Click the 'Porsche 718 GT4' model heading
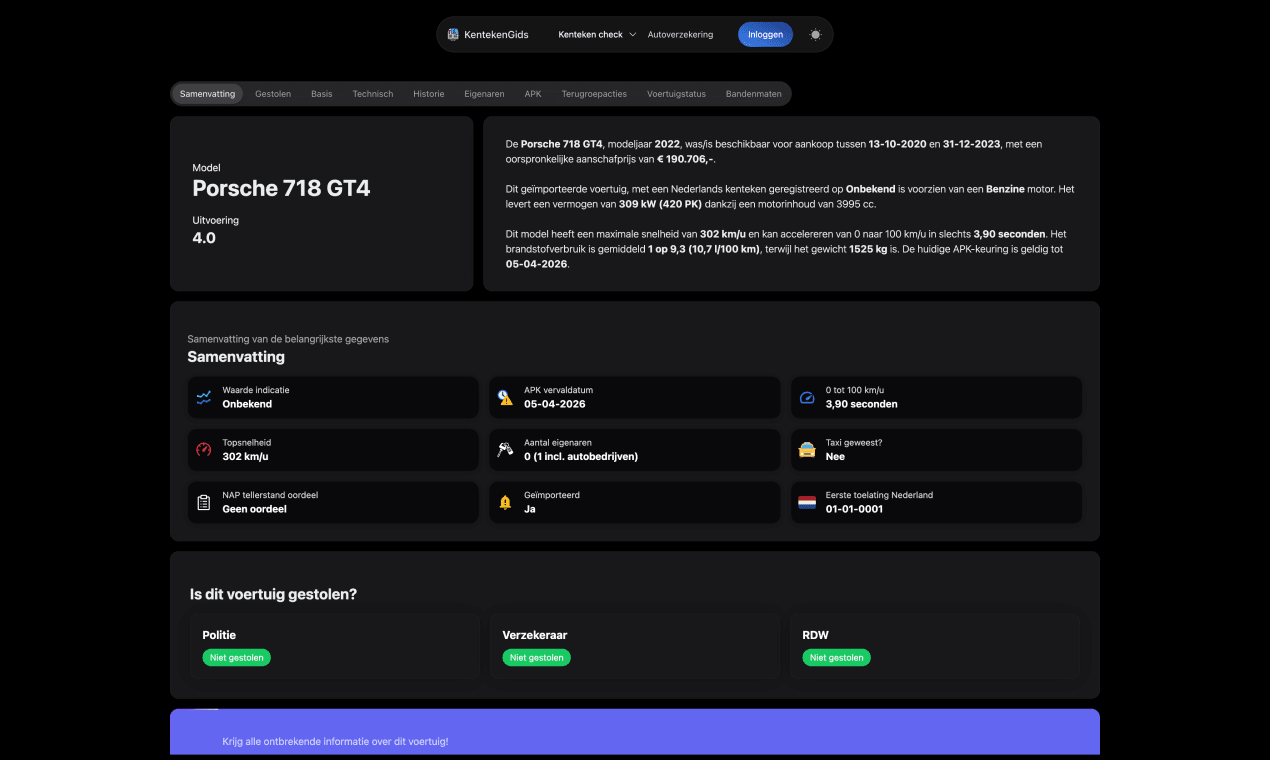 (x=281, y=188)
